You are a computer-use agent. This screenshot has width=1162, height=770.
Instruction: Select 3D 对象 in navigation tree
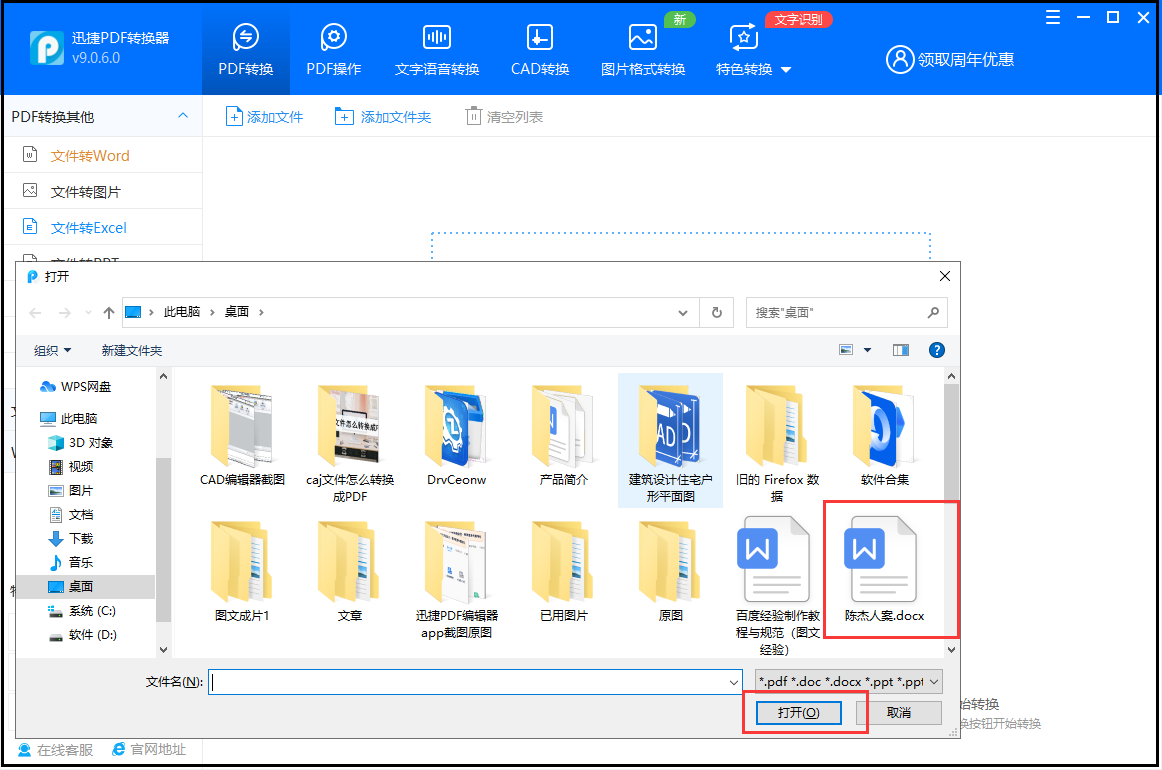(x=81, y=442)
